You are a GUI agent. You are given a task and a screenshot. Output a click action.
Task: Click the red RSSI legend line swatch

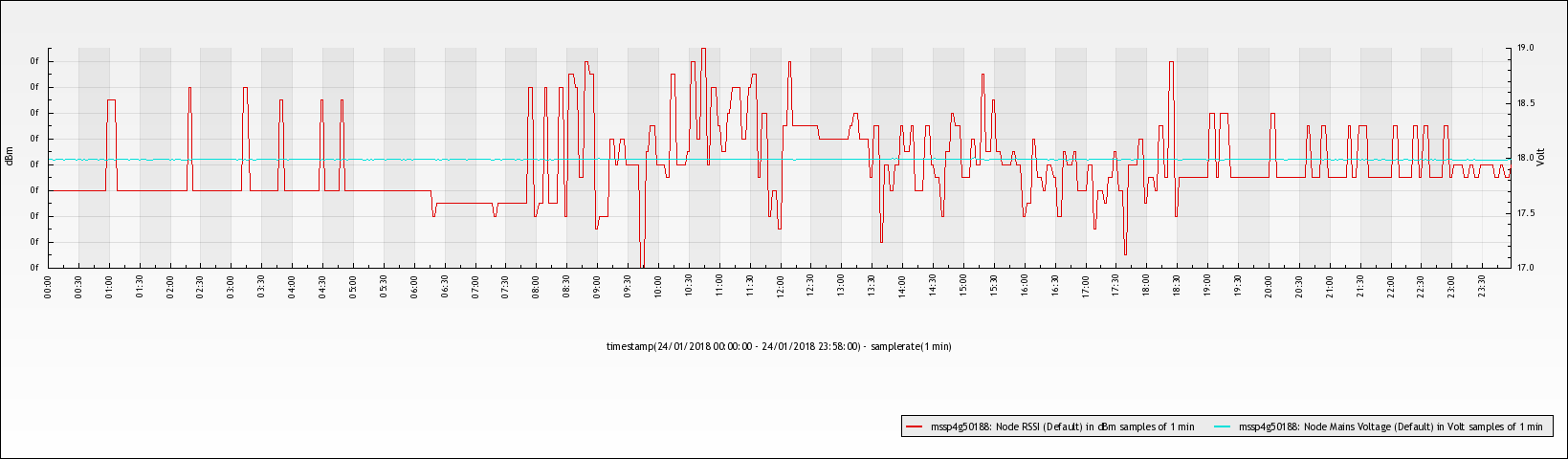(x=914, y=426)
